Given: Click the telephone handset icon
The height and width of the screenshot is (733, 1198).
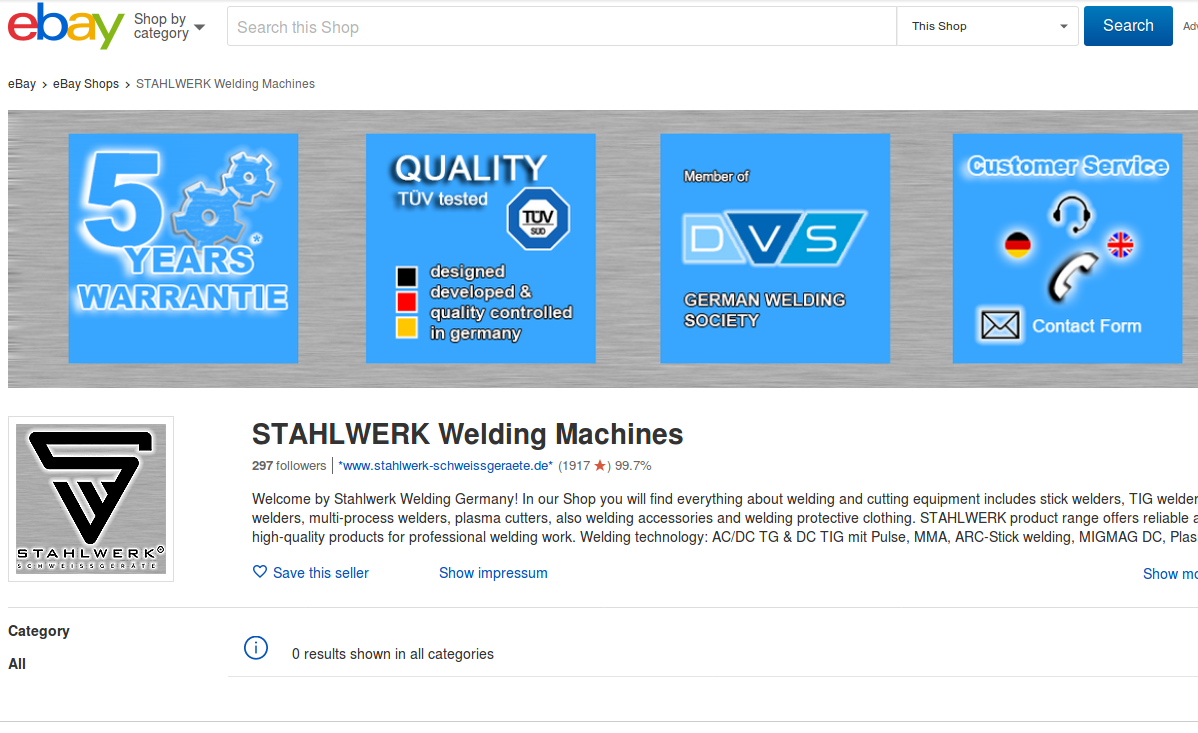Looking at the screenshot, I should pyautogui.click(x=1072, y=277).
